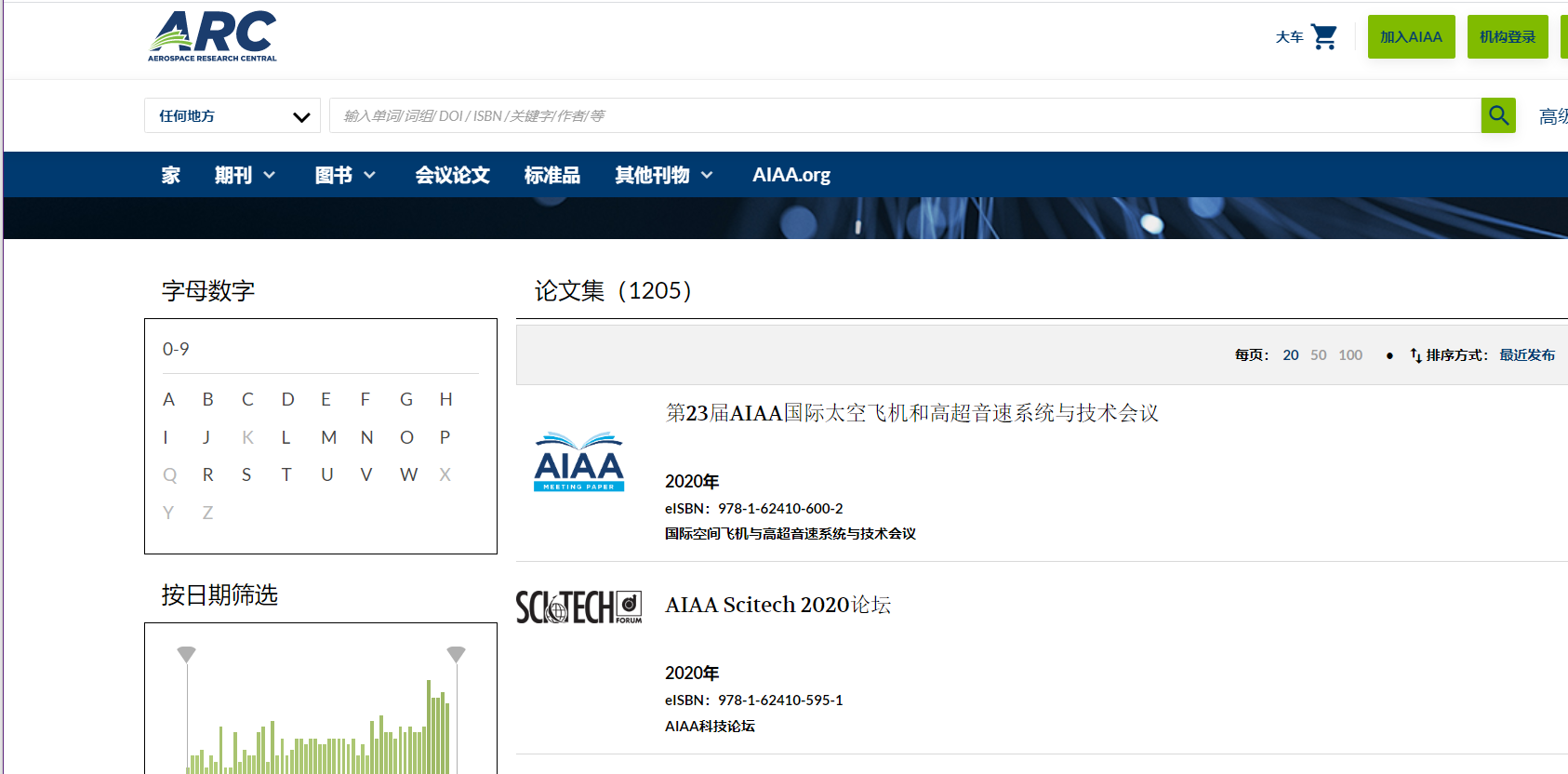Open the AIAA.org menu link
The width and height of the screenshot is (1568, 774).
791,175
